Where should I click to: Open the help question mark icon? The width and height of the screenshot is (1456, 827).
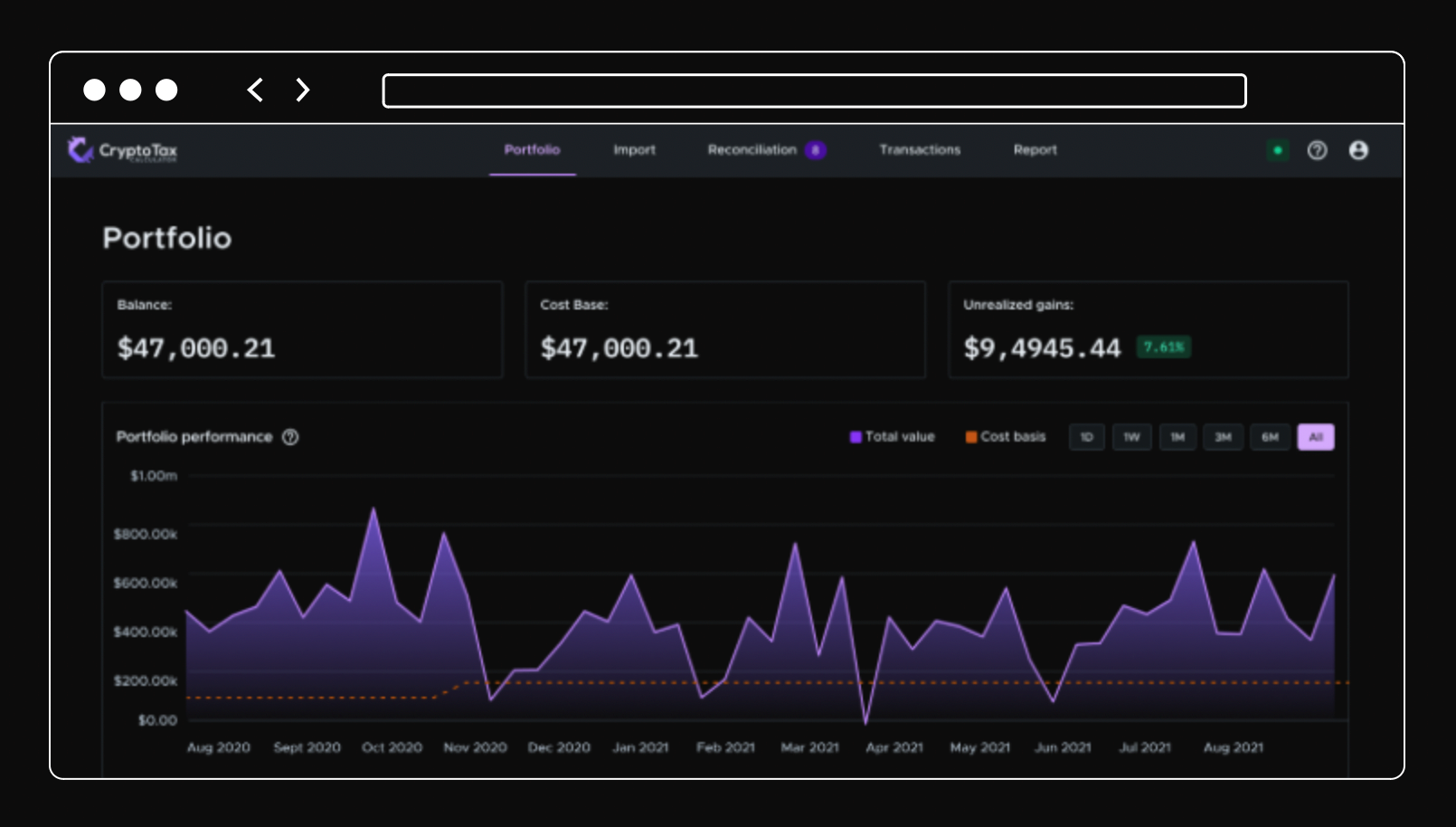[x=1317, y=150]
